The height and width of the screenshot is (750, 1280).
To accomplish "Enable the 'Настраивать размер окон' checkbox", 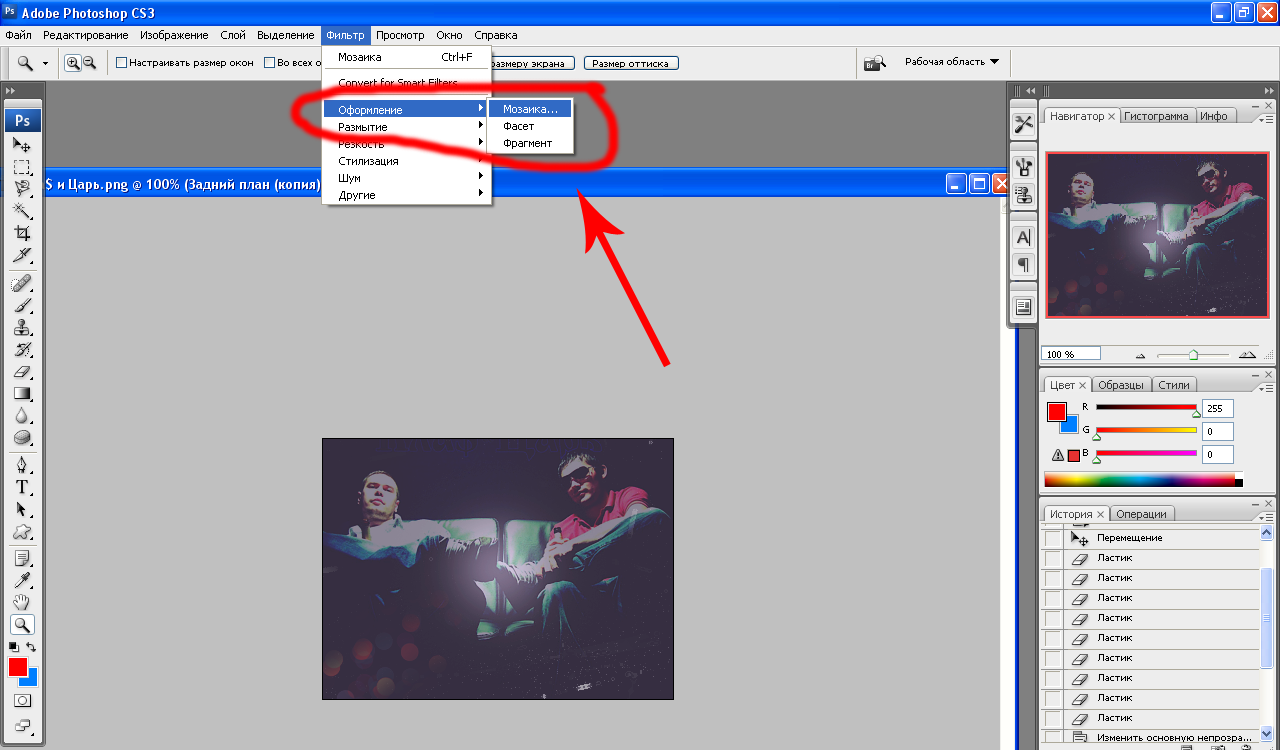I will (x=122, y=63).
